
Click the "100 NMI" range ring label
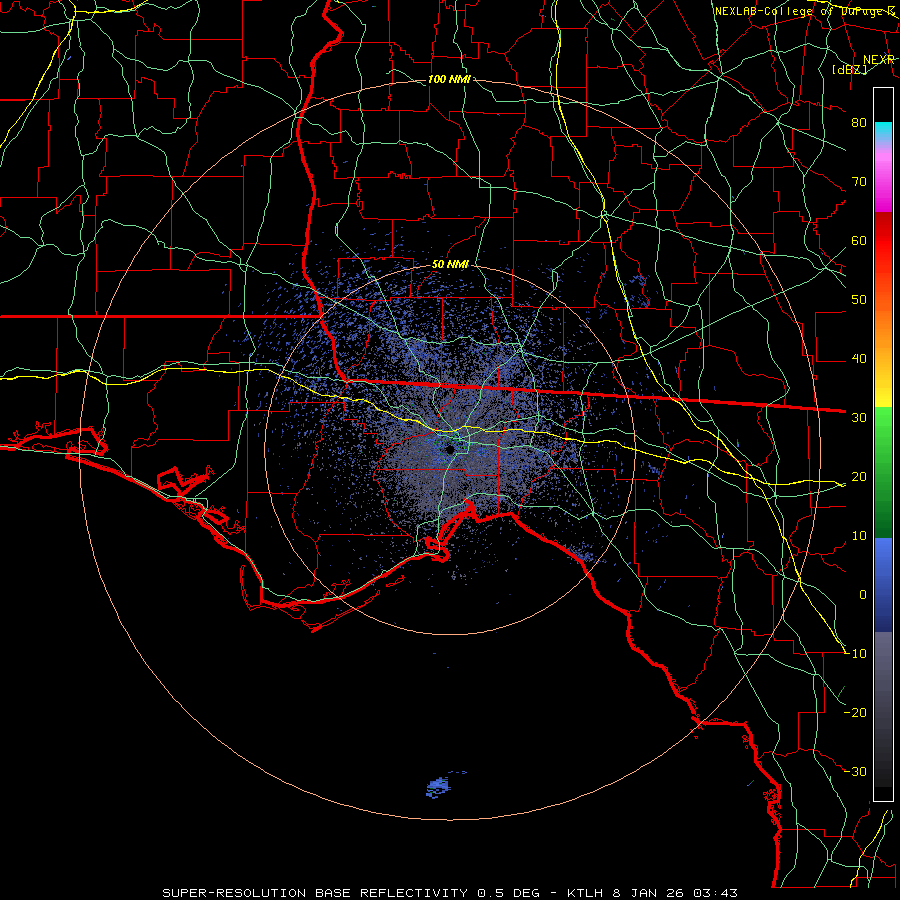coord(449,79)
